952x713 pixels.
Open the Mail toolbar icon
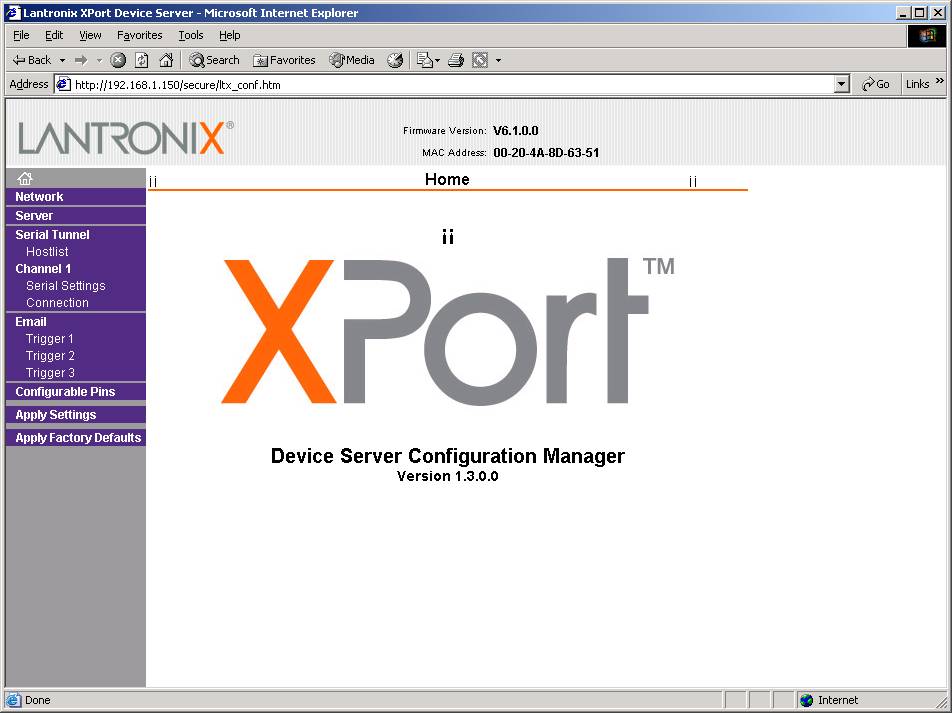(424, 60)
